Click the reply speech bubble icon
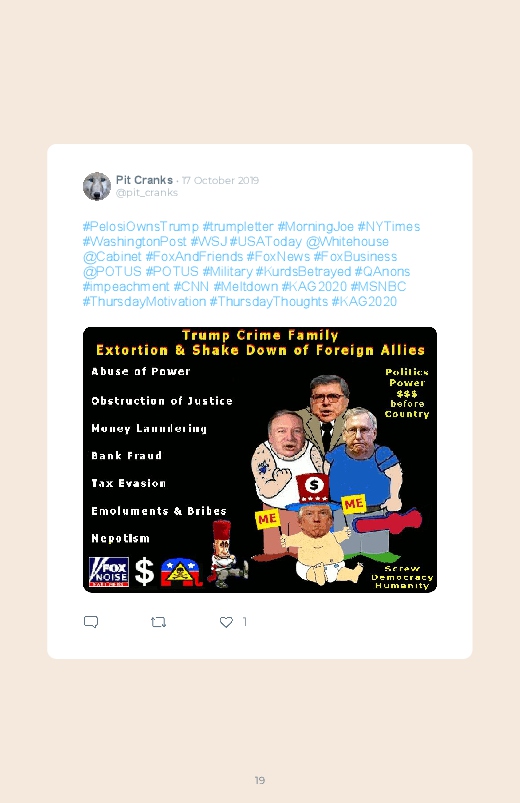 tap(91, 622)
